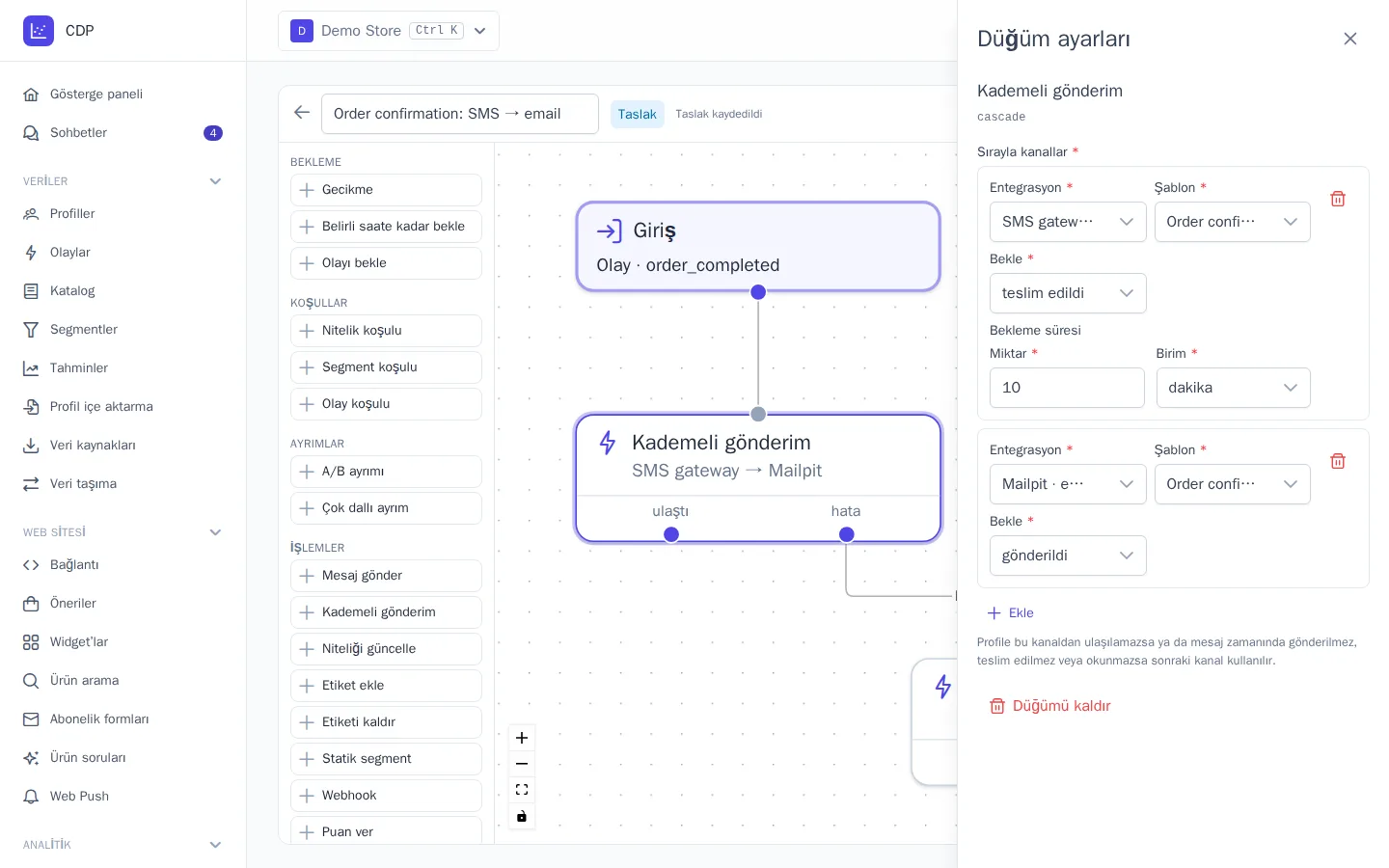The height and width of the screenshot is (868, 1389).
Task: Click the Widget'lar grid icon
Action: (31, 641)
